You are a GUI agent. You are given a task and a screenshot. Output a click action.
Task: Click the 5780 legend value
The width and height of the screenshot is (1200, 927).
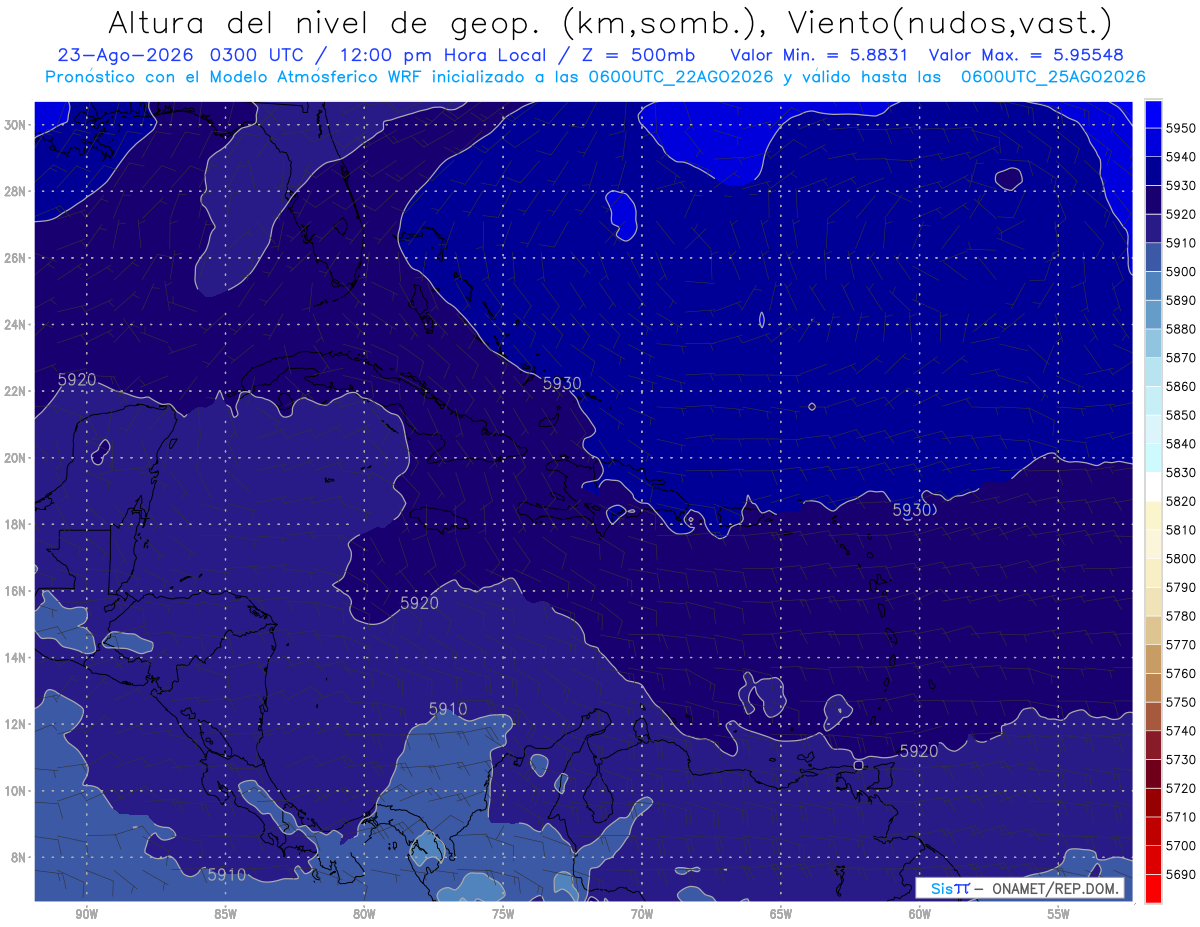[x=1180, y=616]
